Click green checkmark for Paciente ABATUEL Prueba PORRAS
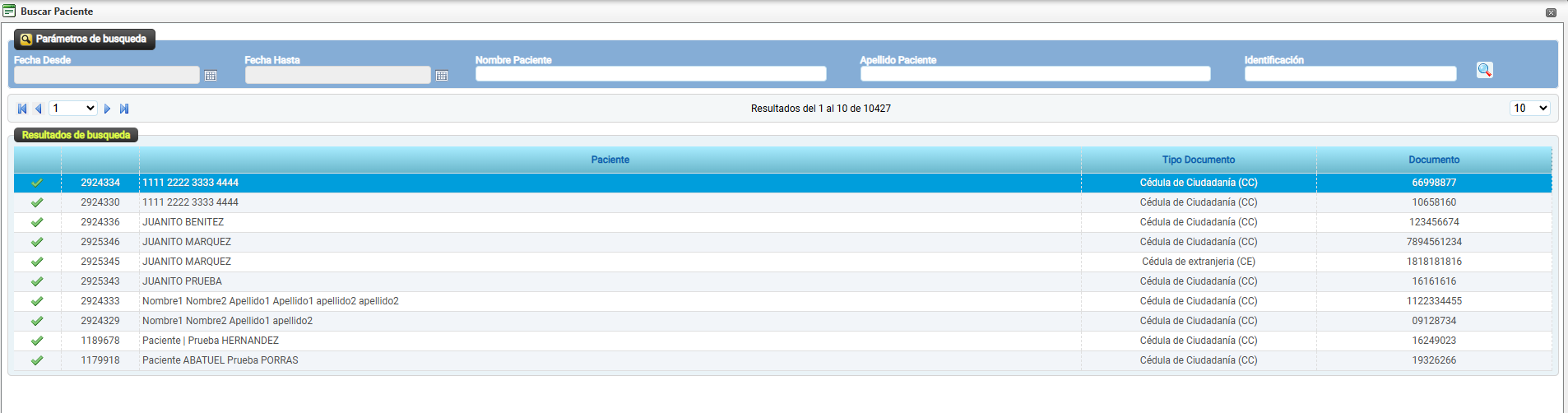 point(37,360)
